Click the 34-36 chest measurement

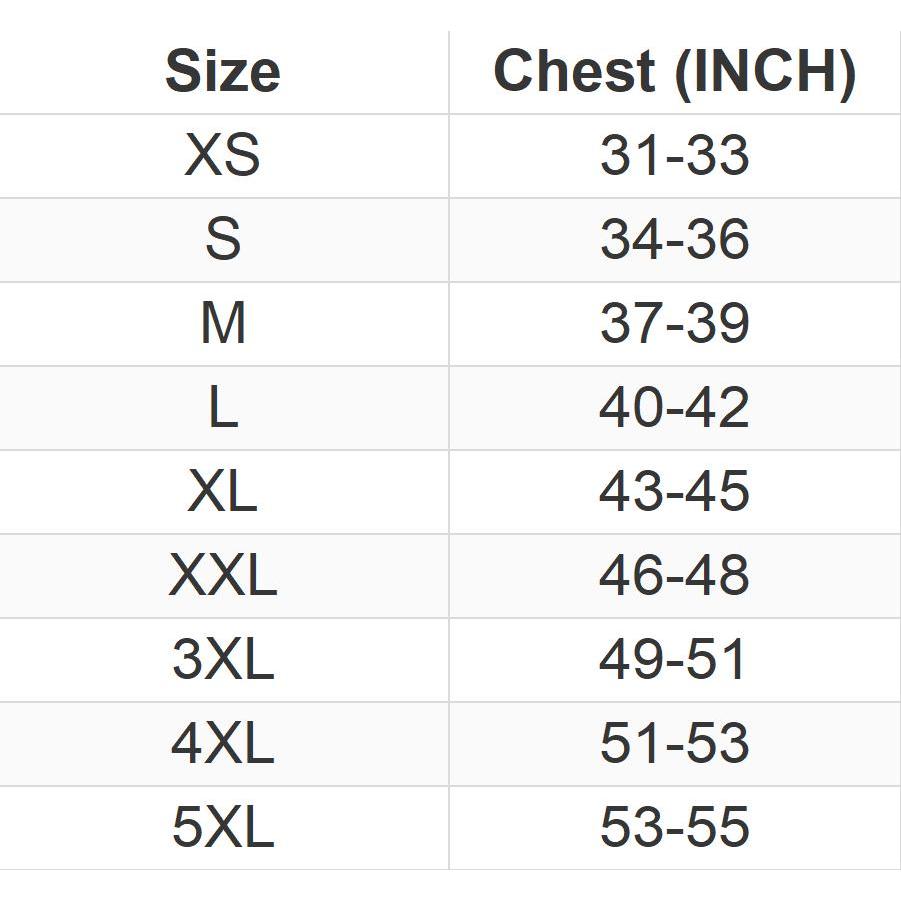(674, 240)
